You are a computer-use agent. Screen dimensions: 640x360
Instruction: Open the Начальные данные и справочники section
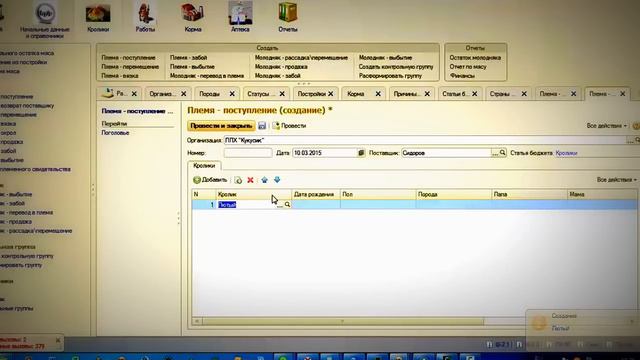pyautogui.click(x=45, y=20)
